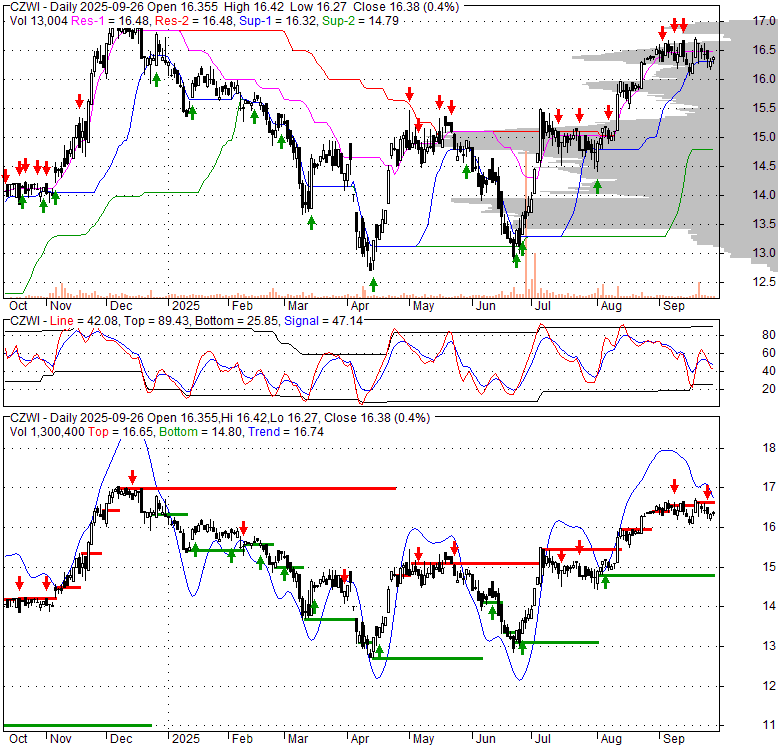
Task: Click the 13.5 price axis label
Action: coord(765,224)
